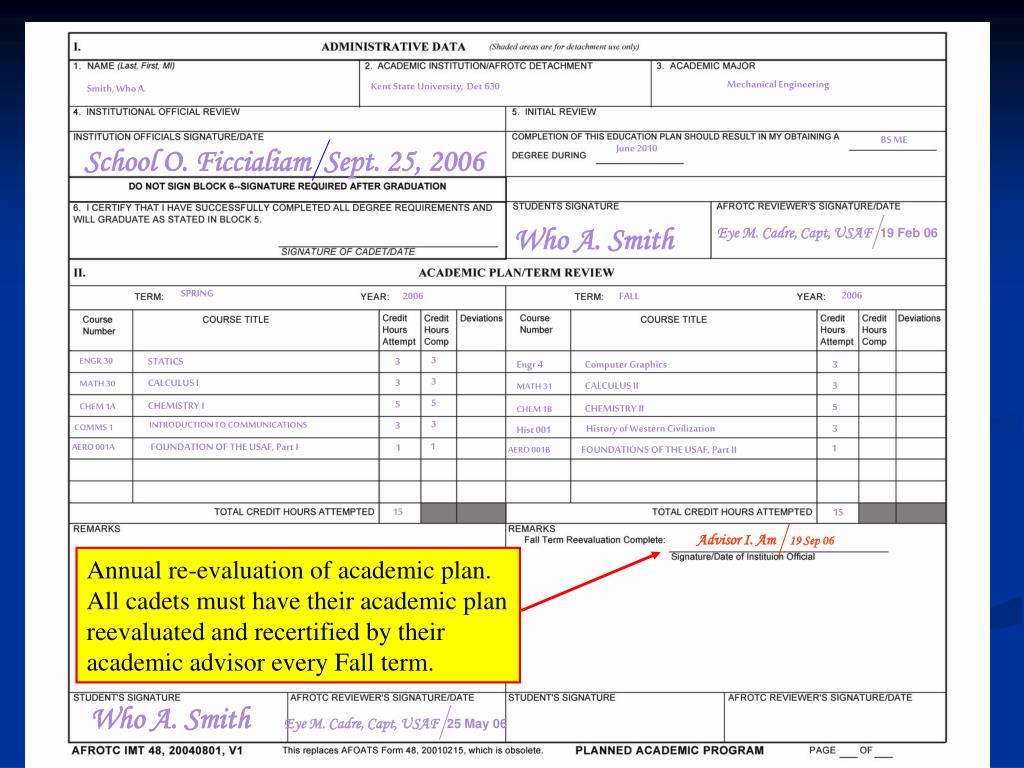Click course number 'ENGR 30'
1024x768 pixels.
[96, 360]
